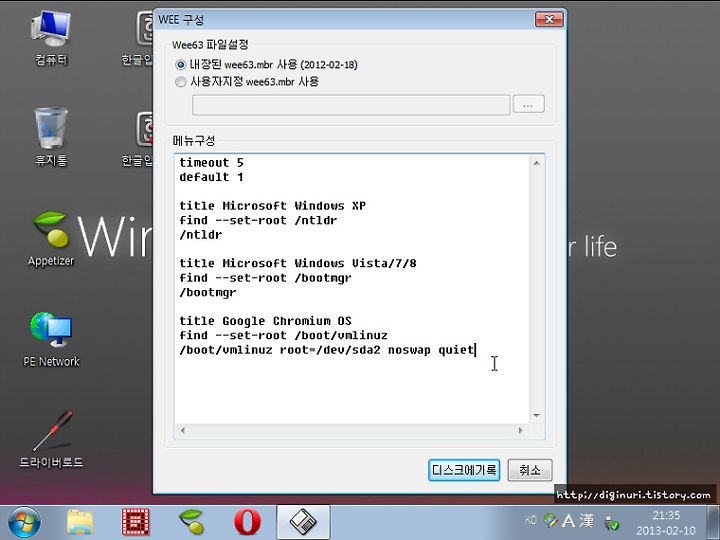This screenshot has width=720, height=540.
Task: Select the custom wee63.mbr radio option
Action: tap(180, 82)
